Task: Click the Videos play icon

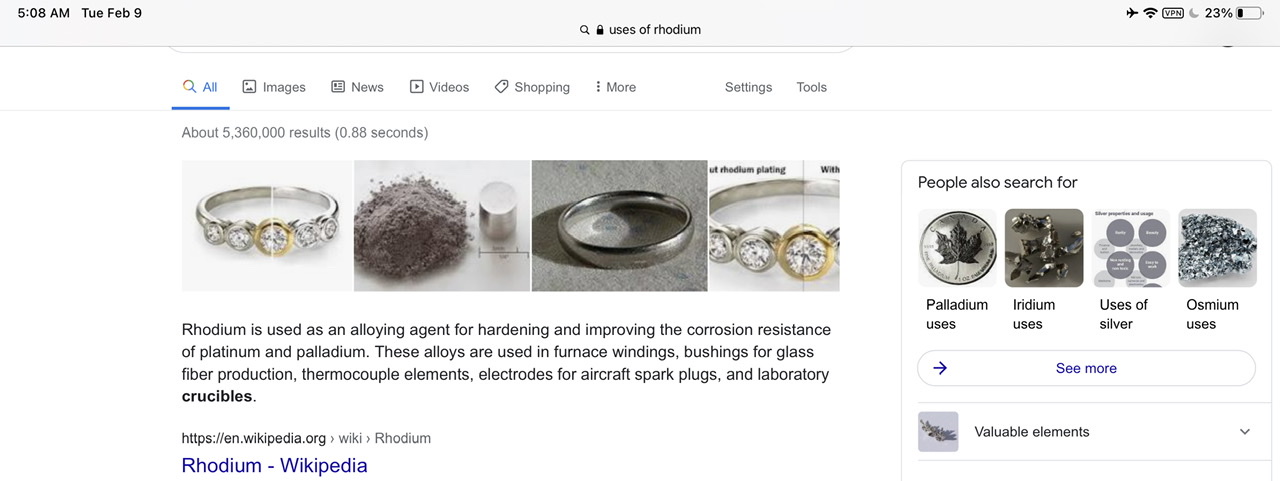Action: tap(417, 87)
